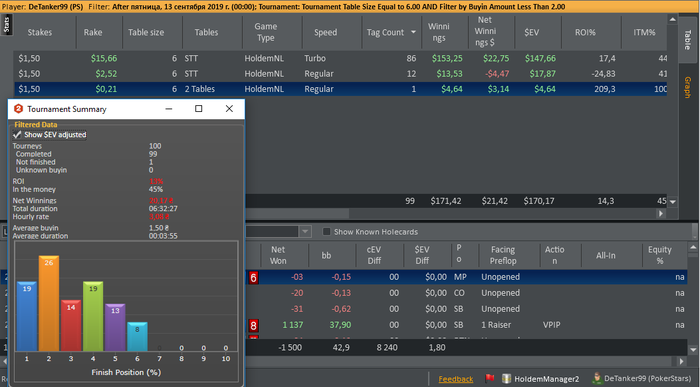Screen dimensions: 700x387
Task: Sort by the Table size column header
Action: point(146,32)
